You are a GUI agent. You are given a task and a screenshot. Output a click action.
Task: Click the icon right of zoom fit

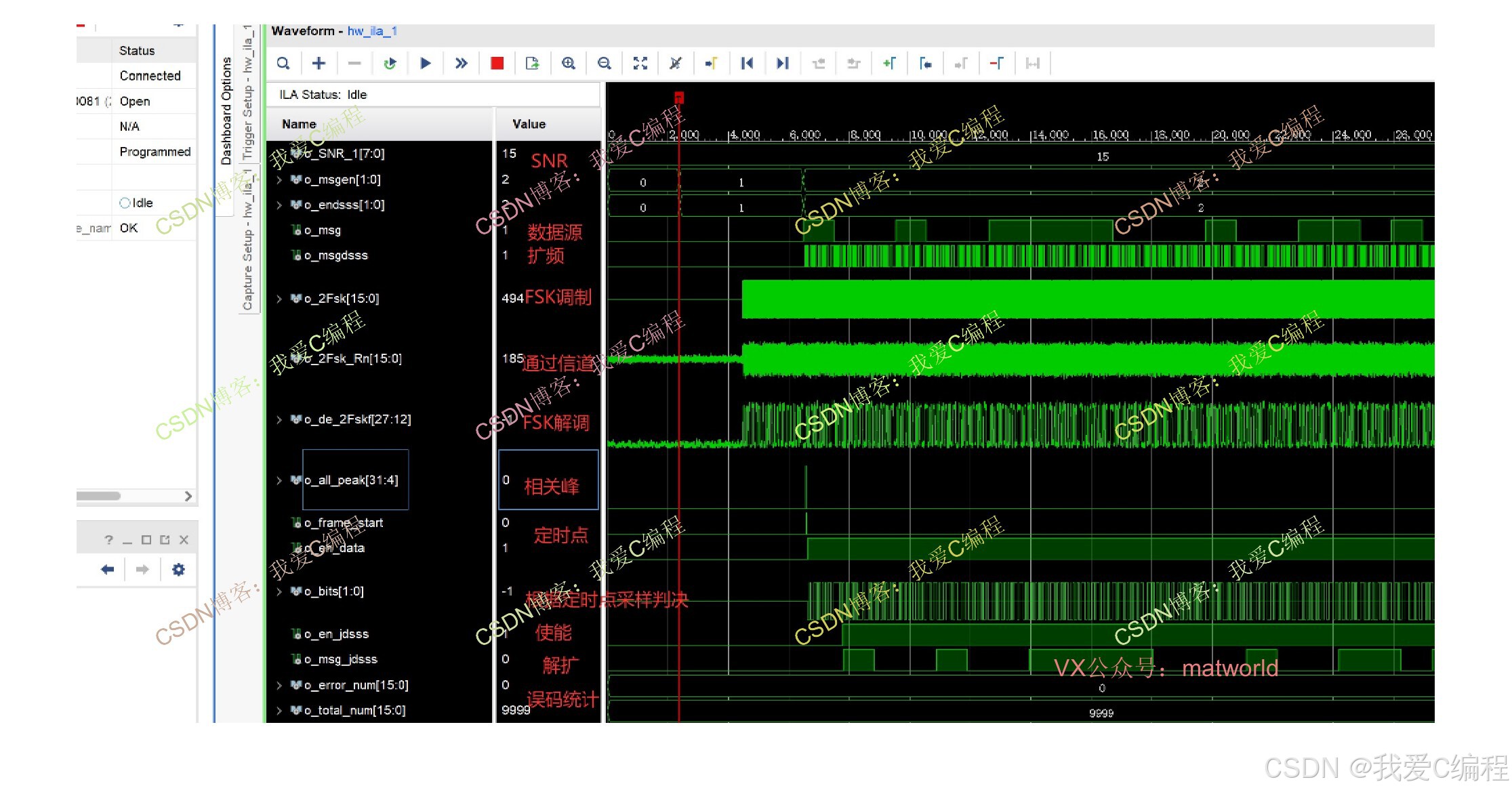pyautogui.click(x=676, y=63)
